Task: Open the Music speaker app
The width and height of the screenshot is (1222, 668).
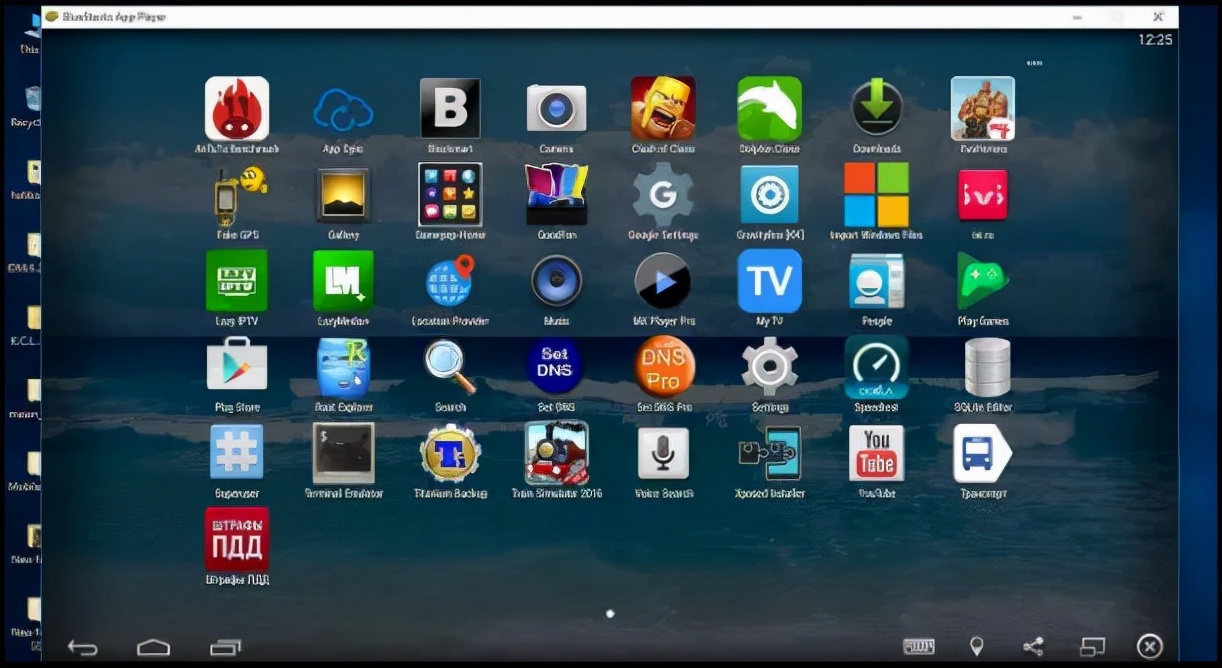Action: (556, 281)
